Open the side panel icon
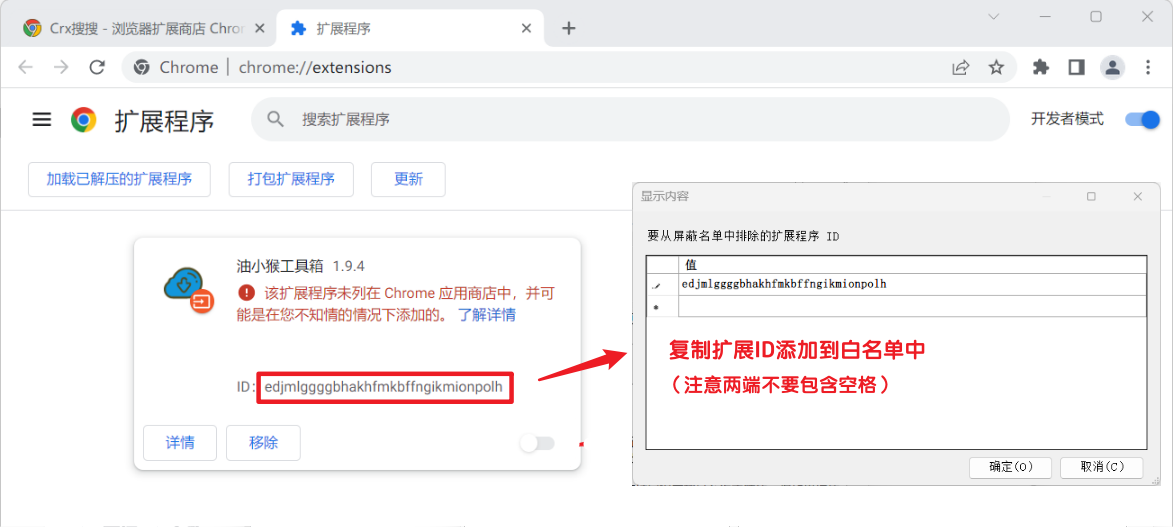The width and height of the screenshot is (1173, 527). [1076, 67]
